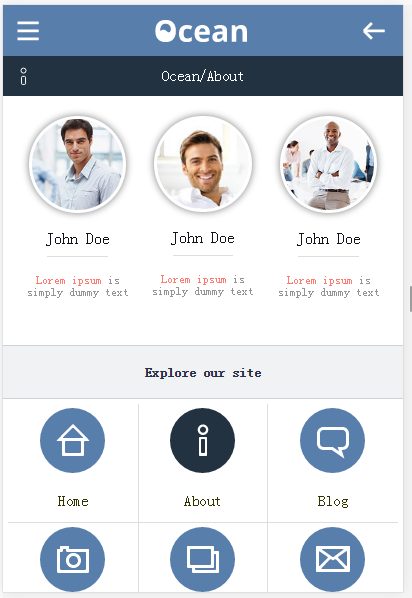Click the middle John Doe name
This screenshot has width=412, height=598.
click(x=203, y=238)
